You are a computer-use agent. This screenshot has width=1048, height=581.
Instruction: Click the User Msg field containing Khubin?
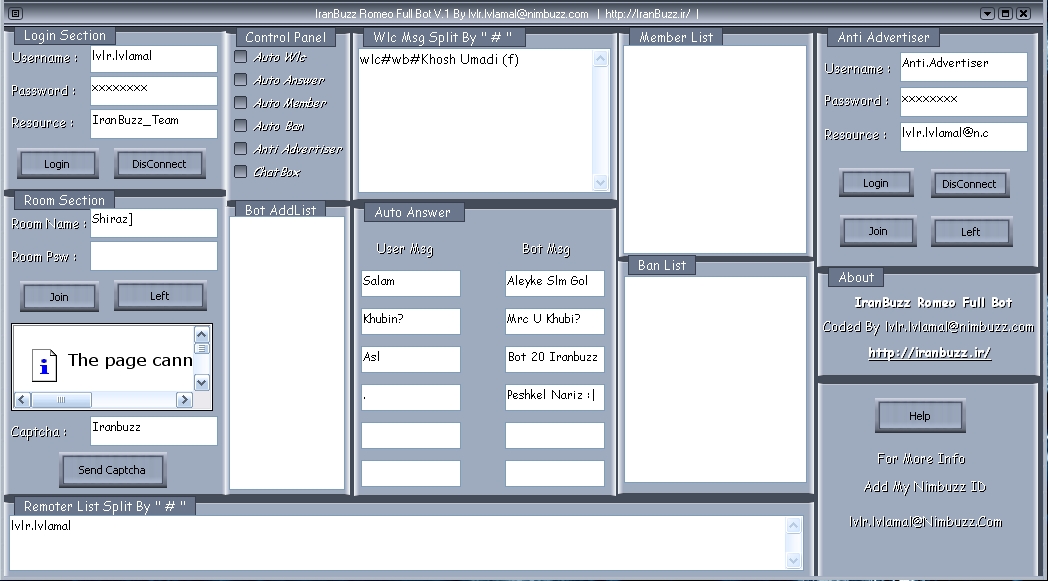[x=411, y=322]
